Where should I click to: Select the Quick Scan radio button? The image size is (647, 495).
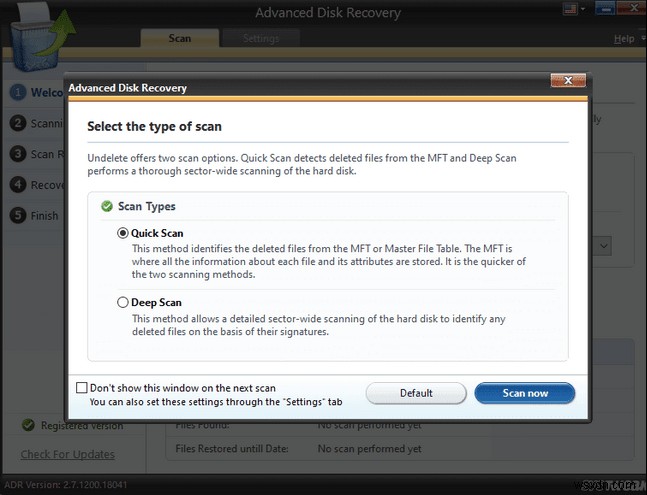[123, 233]
